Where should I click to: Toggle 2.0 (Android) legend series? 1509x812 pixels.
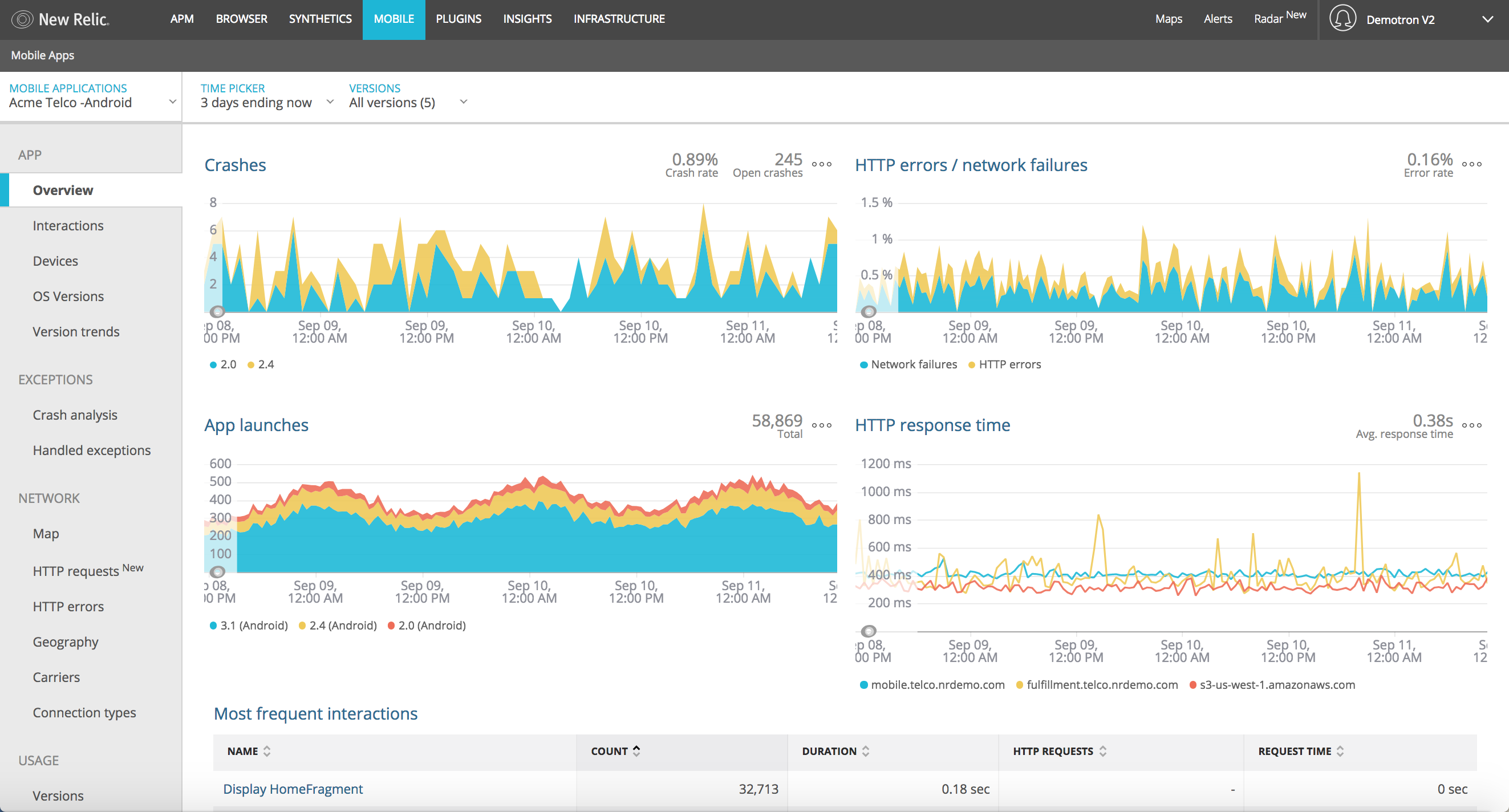pyautogui.click(x=427, y=626)
